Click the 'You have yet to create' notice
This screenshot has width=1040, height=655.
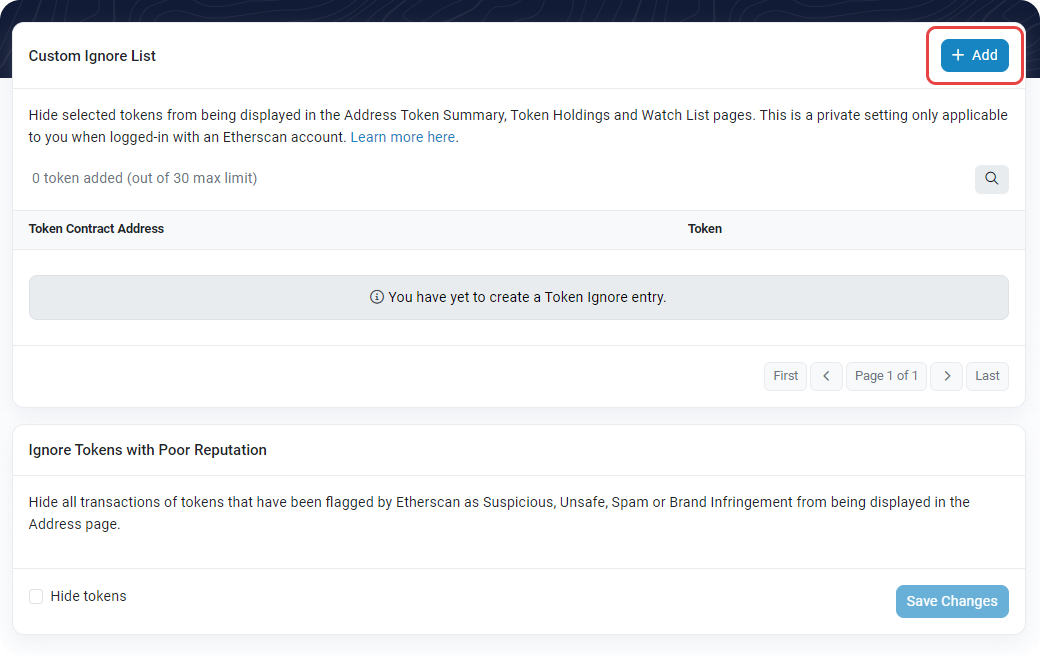(x=526, y=297)
